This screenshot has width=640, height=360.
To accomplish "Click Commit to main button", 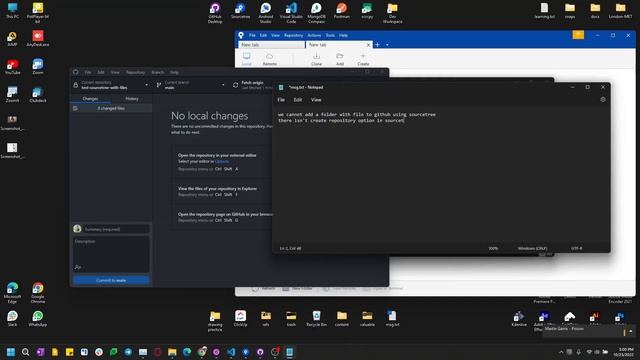I will tap(111, 280).
